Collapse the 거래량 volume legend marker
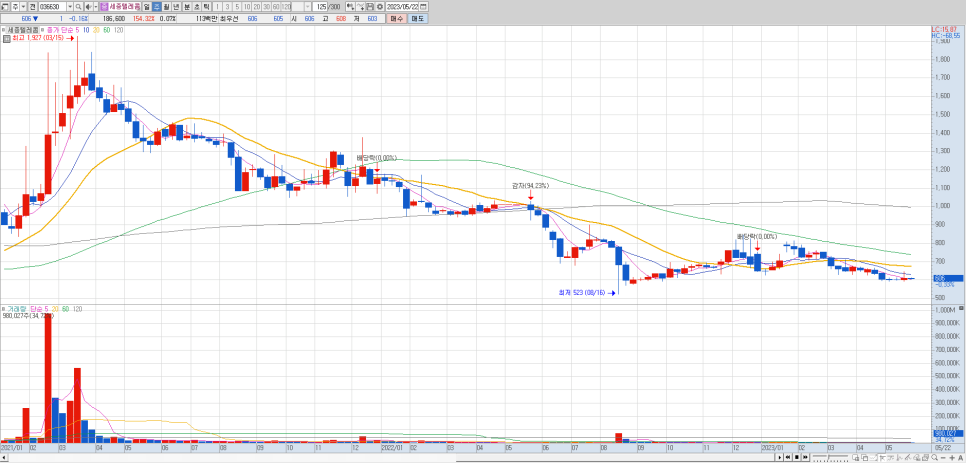Viewport: 966px width, 463px height. 3,308
